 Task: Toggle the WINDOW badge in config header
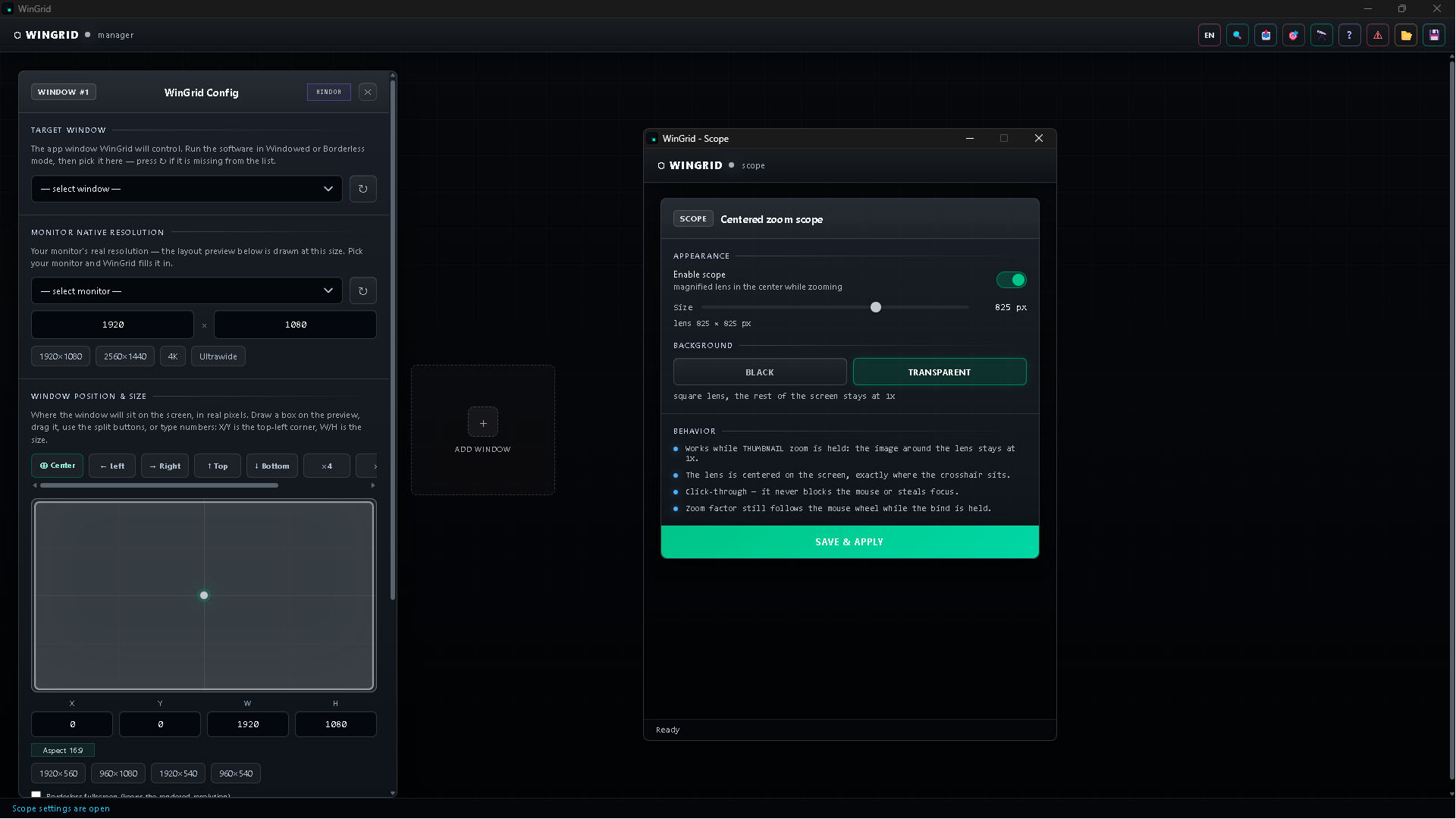point(329,93)
